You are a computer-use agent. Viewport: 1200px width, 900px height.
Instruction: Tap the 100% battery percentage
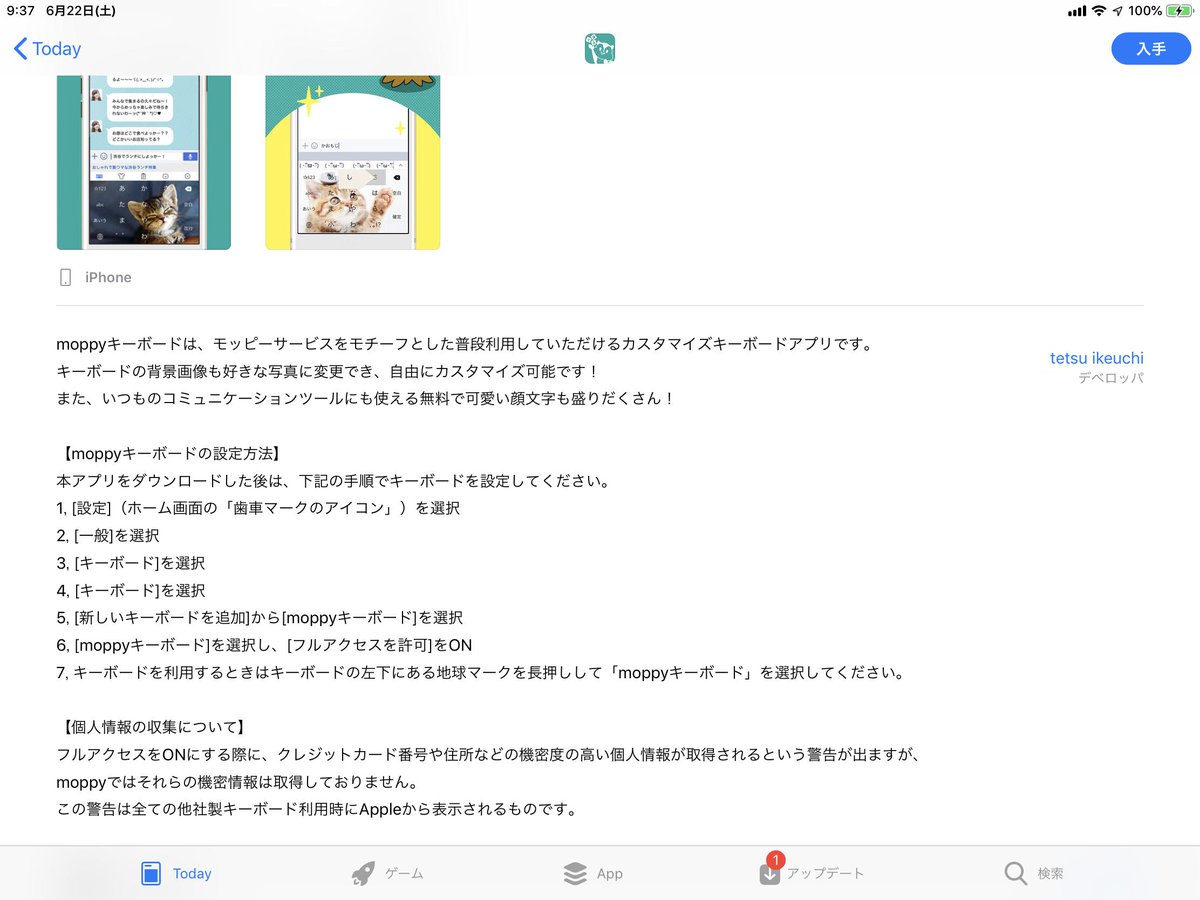pos(1145,11)
